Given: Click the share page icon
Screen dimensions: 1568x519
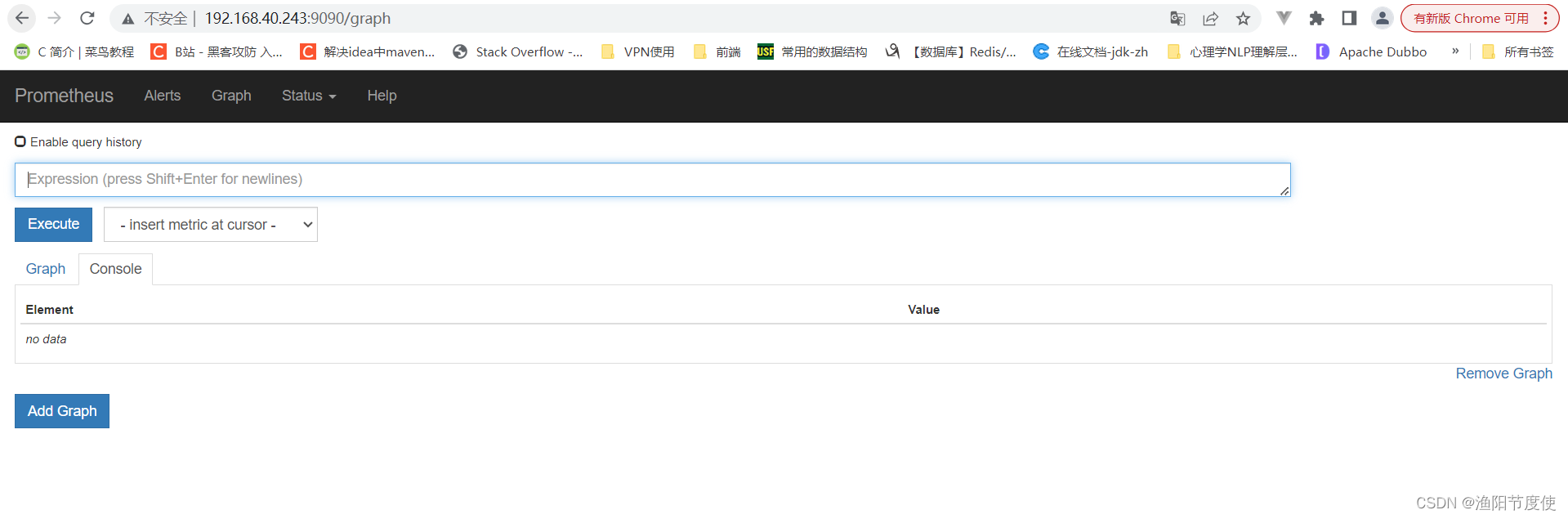Looking at the screenshot, I should 1210,18.
